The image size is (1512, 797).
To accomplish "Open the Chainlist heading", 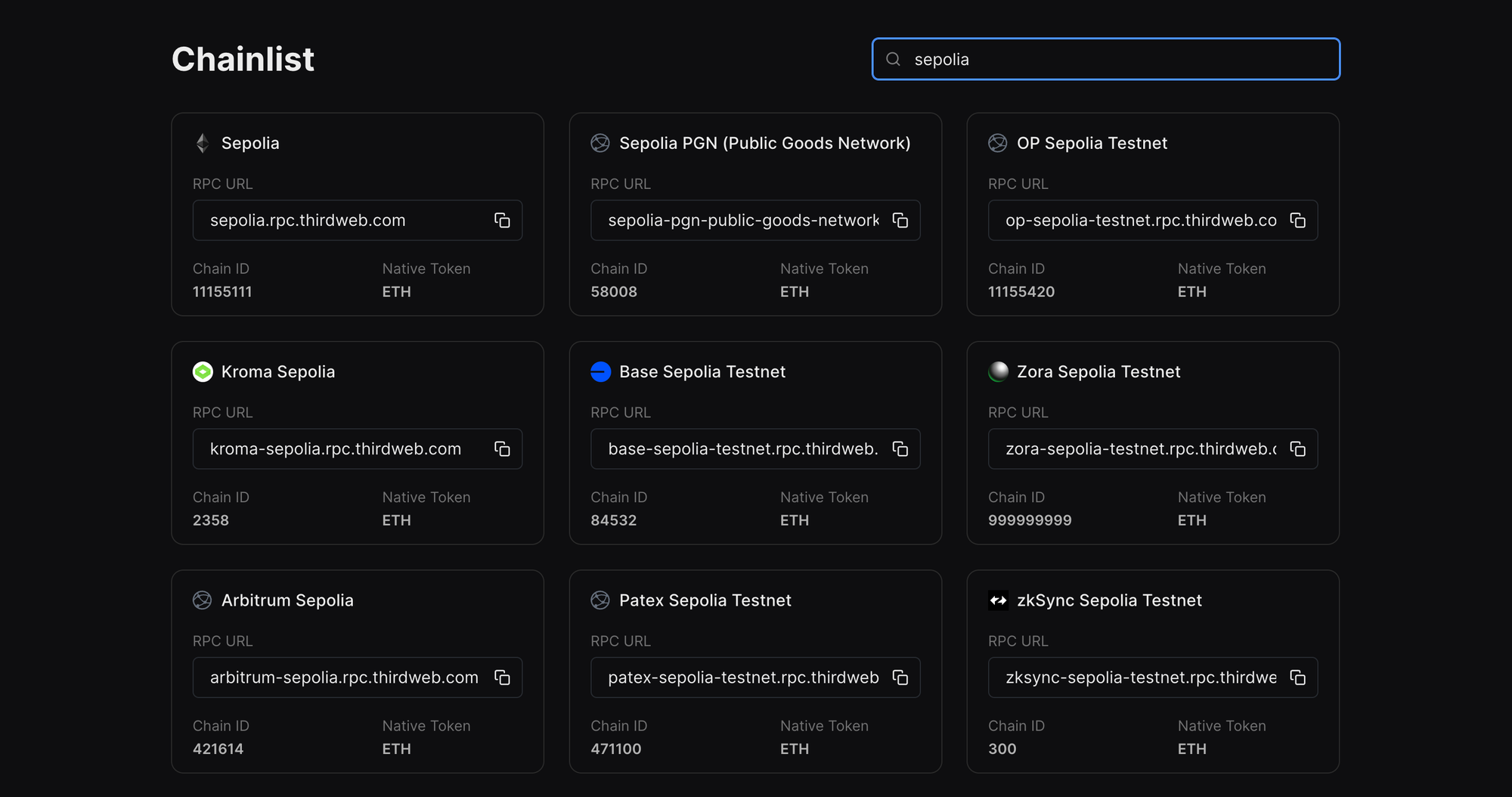I will click(x=243, y=59).
